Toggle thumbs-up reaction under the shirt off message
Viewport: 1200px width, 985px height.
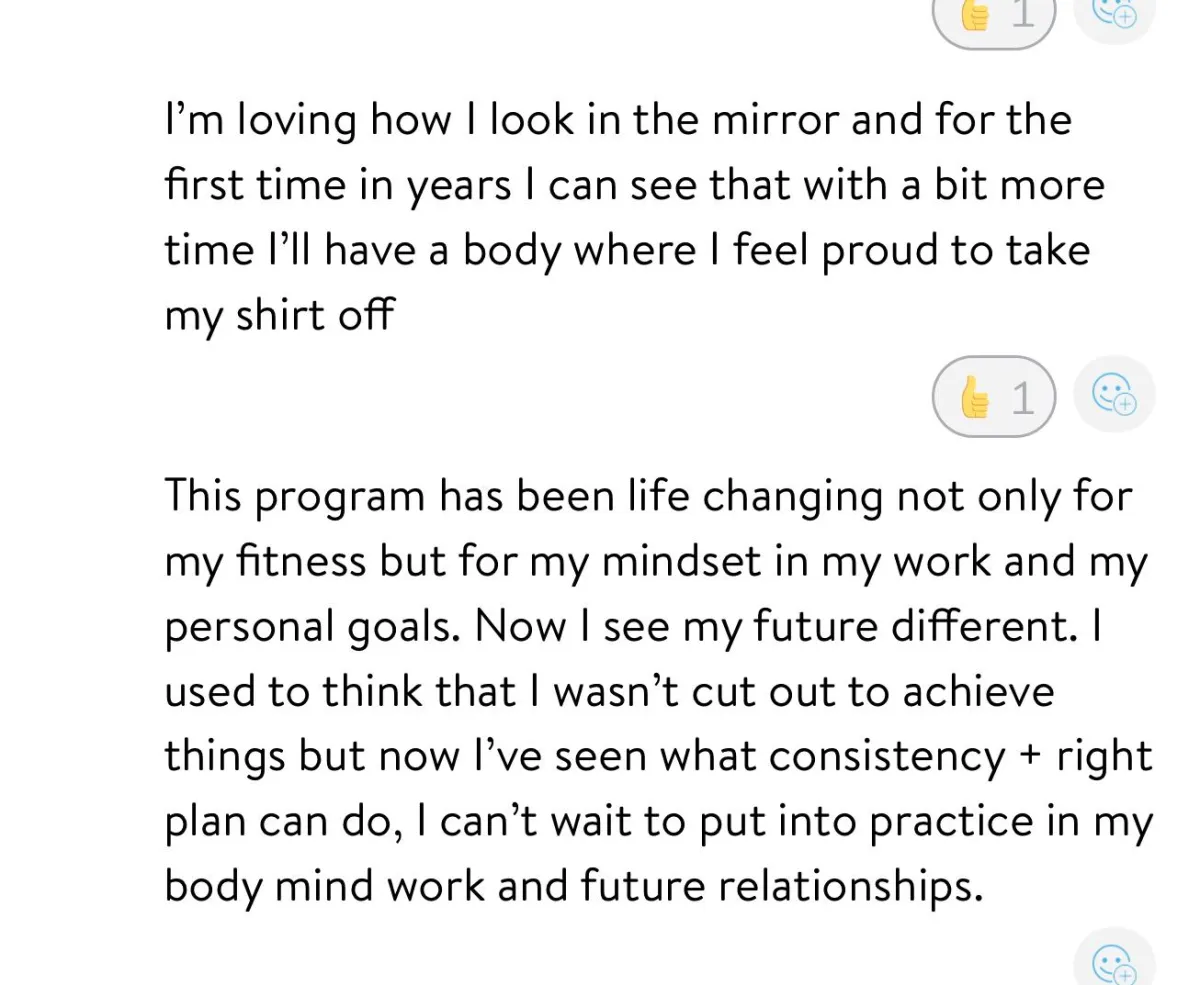[992, 397]
